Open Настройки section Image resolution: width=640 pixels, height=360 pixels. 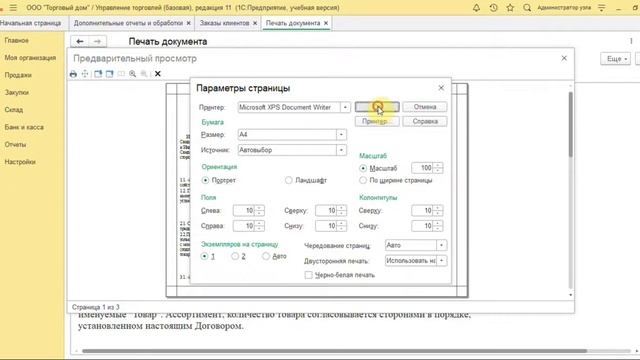(20, 162)
